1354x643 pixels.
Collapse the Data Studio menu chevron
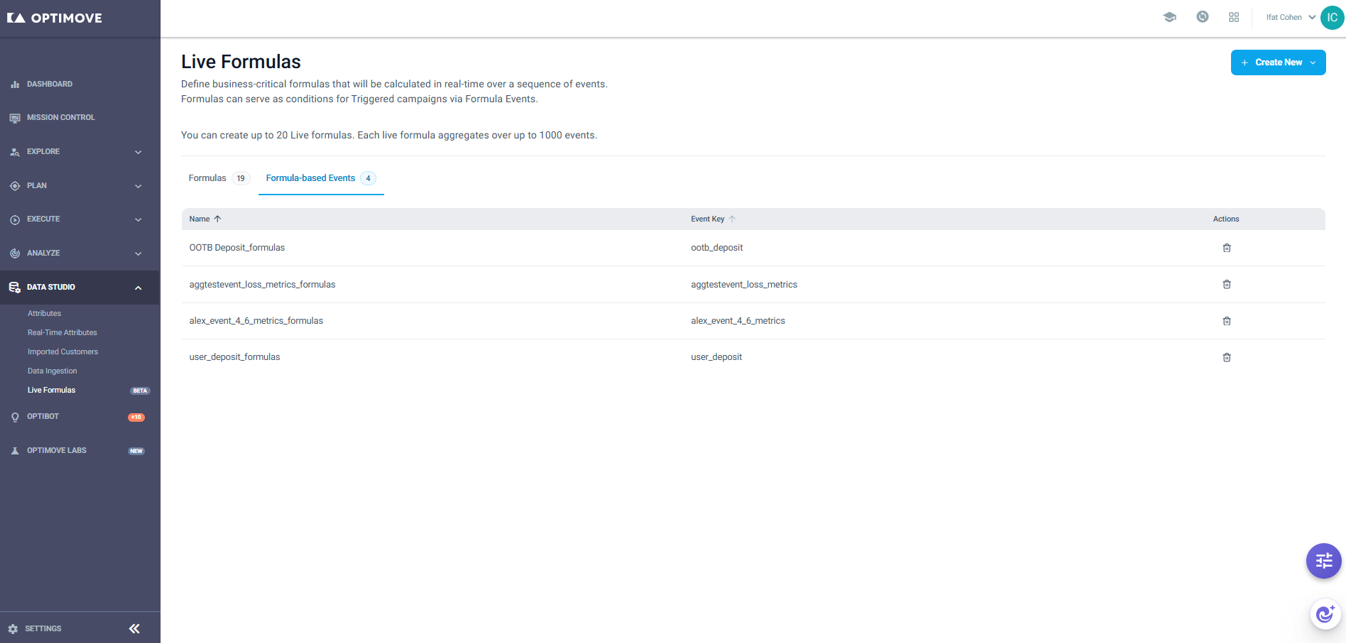(138, 288)
